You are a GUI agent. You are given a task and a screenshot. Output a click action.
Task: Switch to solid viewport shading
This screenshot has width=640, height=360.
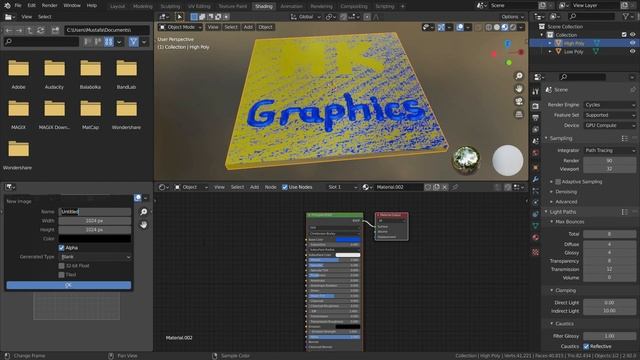[497, 27]
